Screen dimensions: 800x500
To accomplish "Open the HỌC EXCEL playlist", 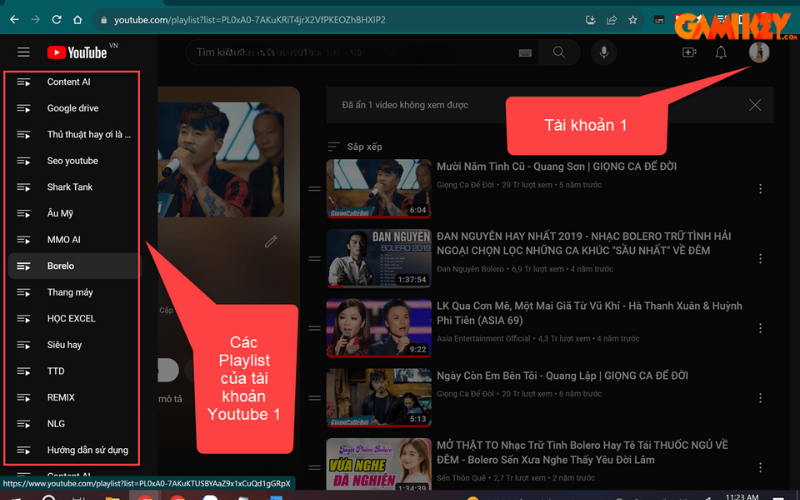I will pyautogui.click(x=72, y=318).
